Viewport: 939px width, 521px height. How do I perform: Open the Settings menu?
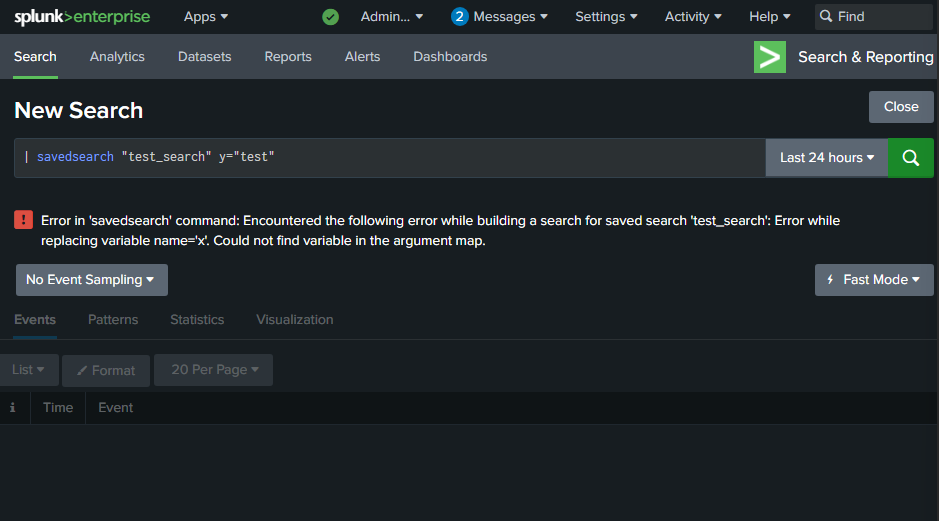click(x=606, y=17)
